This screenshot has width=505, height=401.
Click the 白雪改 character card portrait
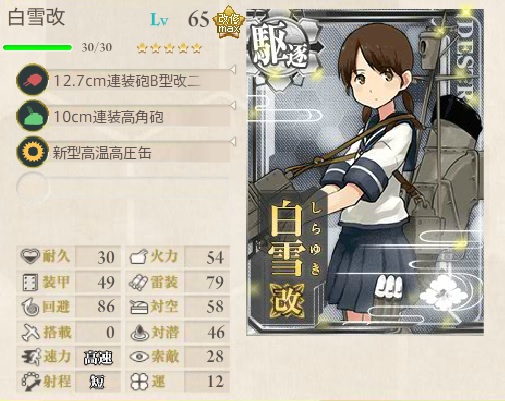[365, 172]
